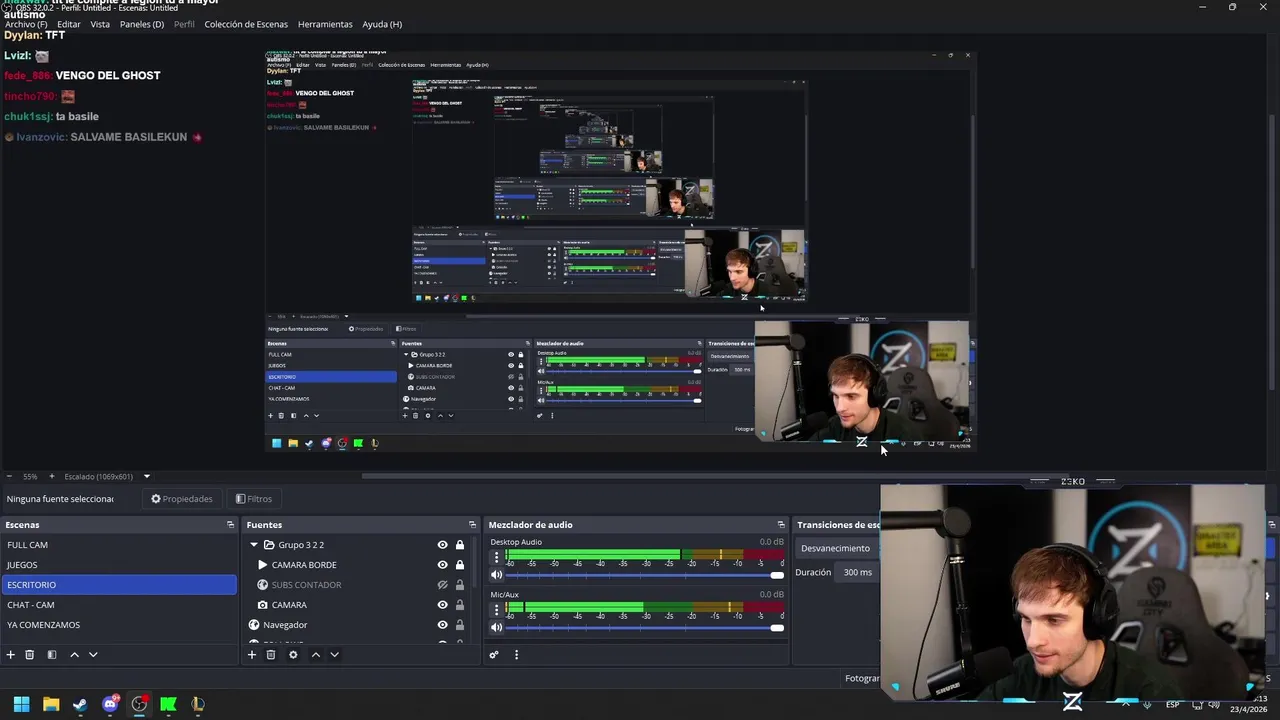Move source down in Fuentes toolbar

(334, 655)
